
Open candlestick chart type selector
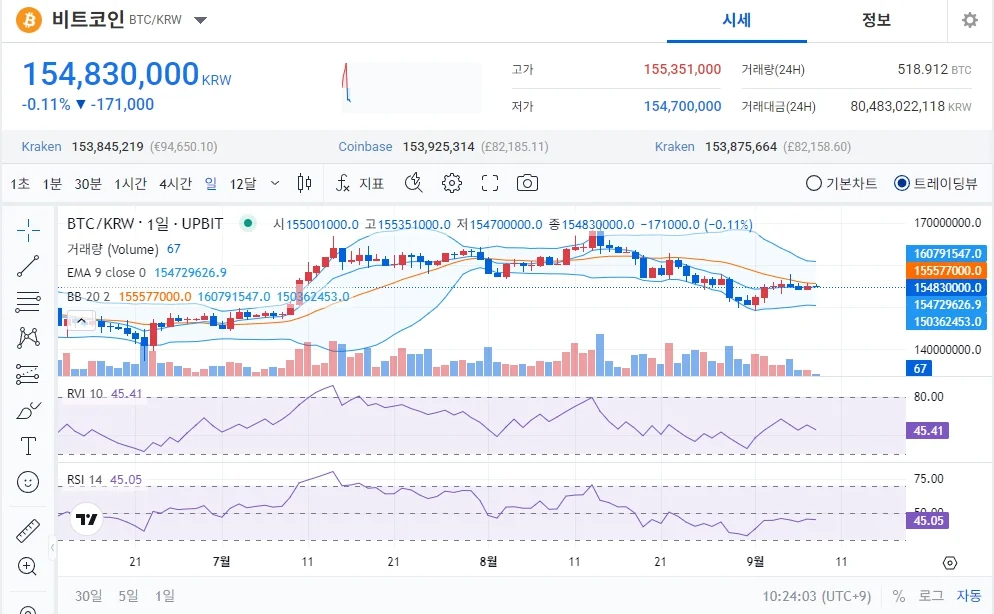[x=304, y=183]
